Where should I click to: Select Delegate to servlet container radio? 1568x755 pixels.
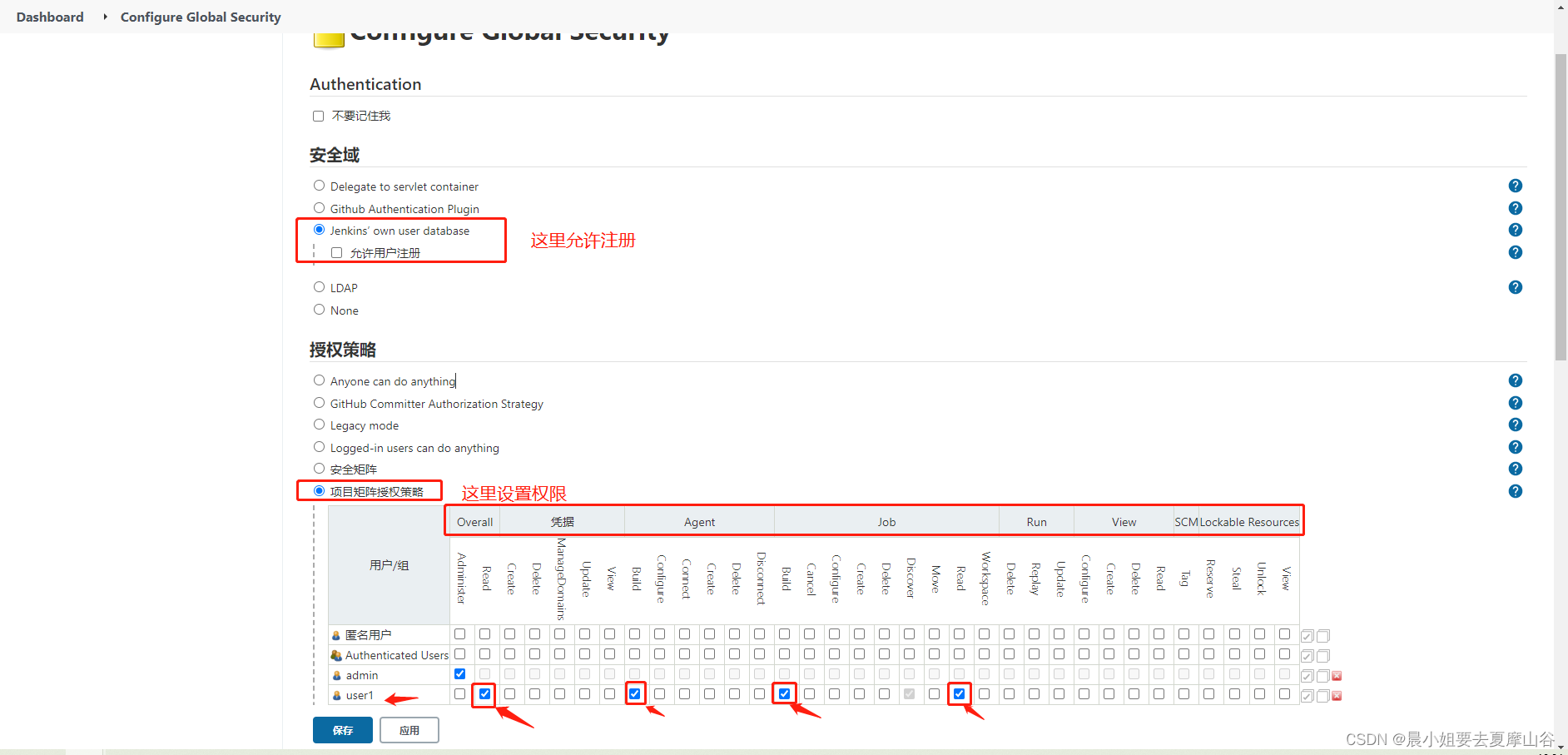click(x=319, y=186)
